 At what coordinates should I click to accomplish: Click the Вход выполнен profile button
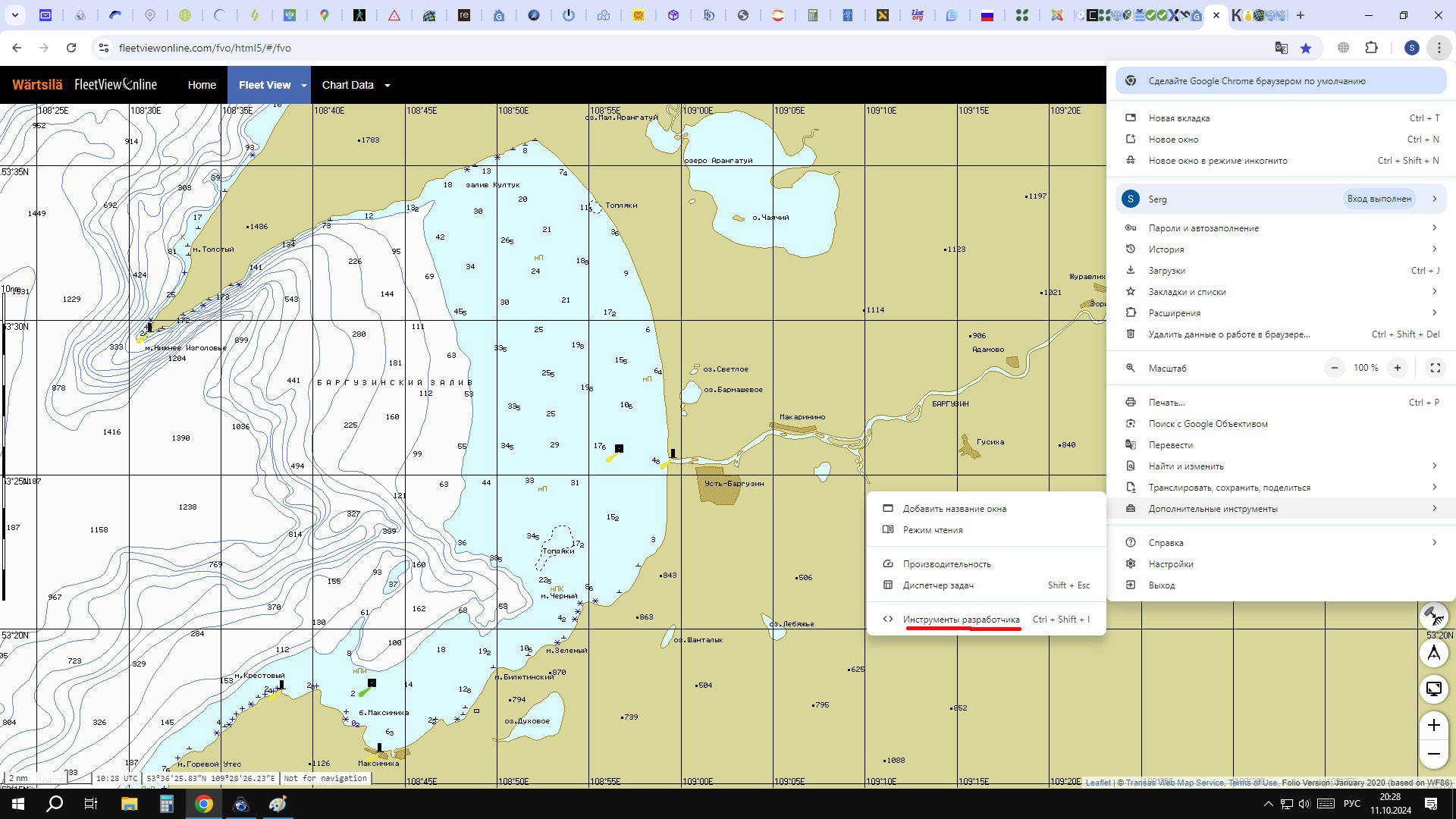[1379, 199]
